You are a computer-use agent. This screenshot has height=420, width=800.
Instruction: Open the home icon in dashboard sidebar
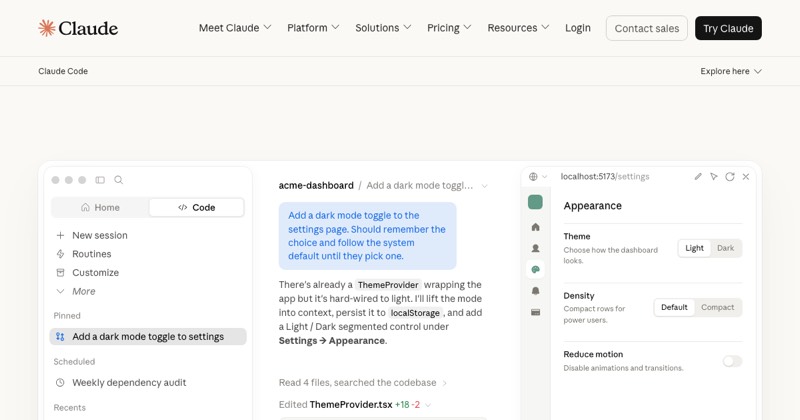(535, 227)
